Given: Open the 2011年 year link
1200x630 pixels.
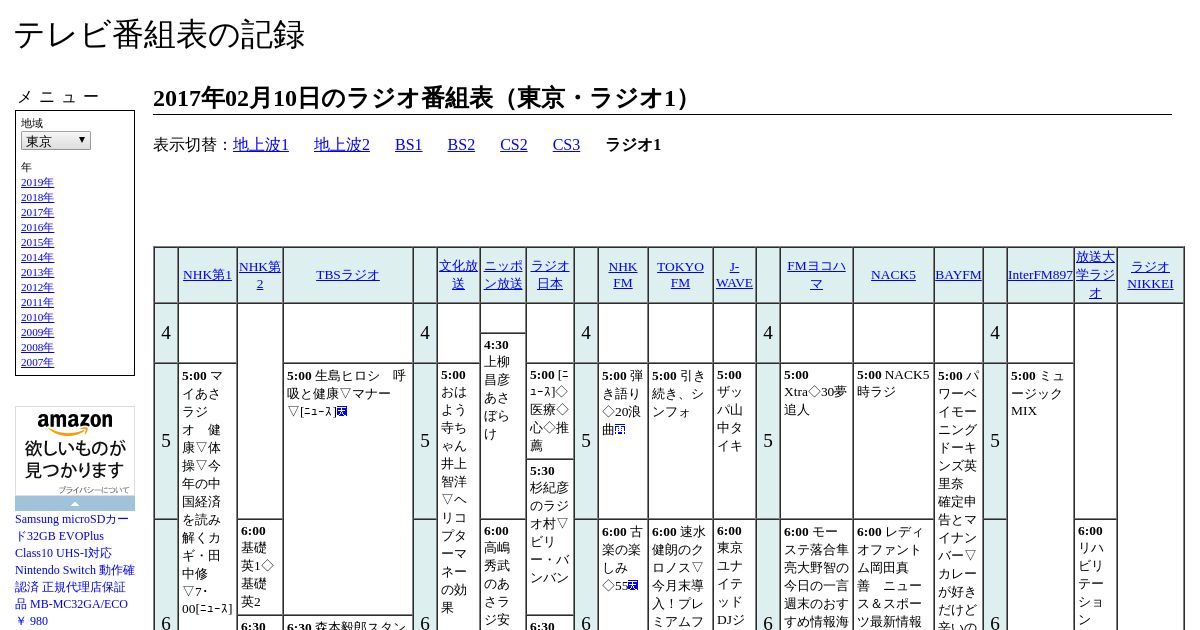Looking at the screenshot, I should tap(37, 302).
